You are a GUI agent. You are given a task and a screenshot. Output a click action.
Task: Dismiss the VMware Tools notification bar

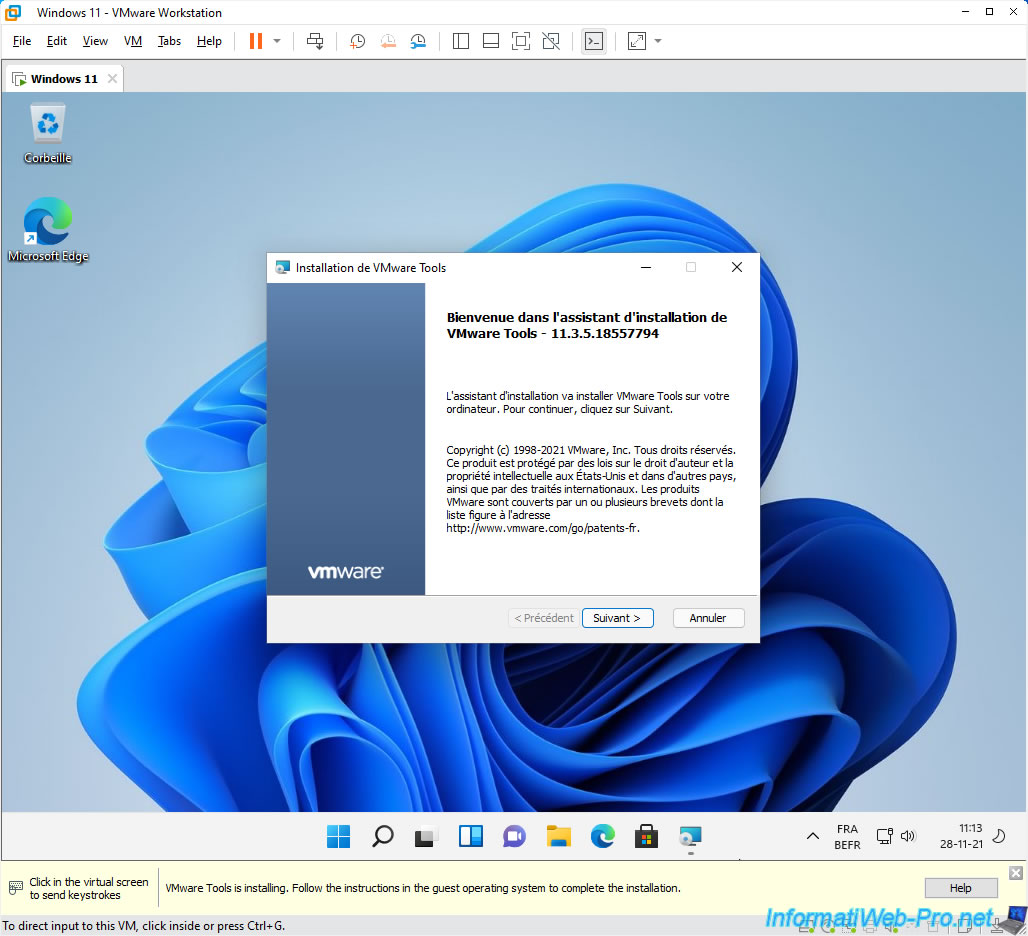tap(1015, 873)
